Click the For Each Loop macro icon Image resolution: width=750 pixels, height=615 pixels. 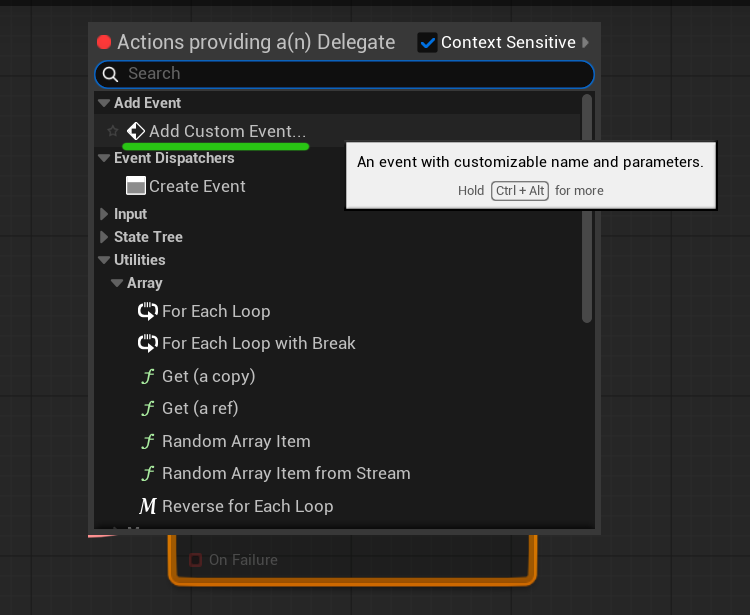pos(147,311)
